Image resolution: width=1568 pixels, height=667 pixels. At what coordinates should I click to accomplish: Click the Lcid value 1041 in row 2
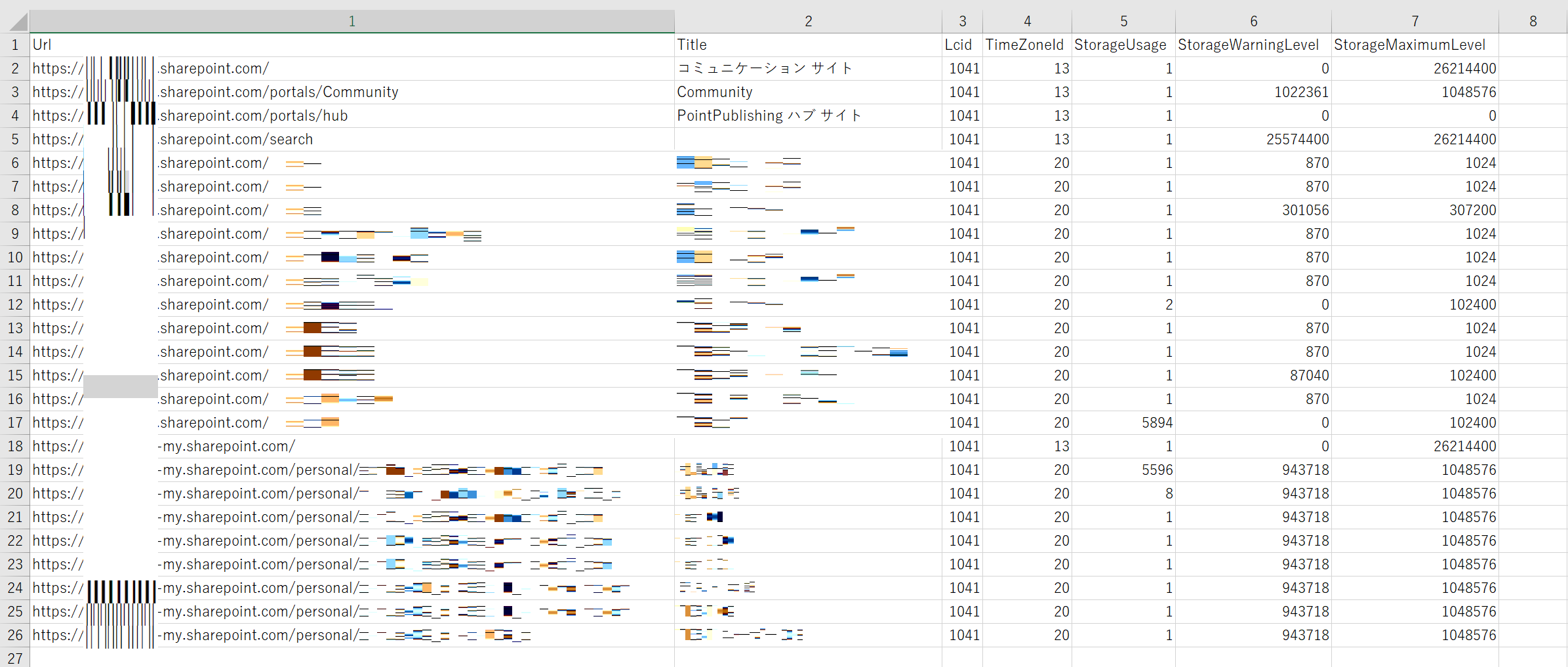[962, 68]
